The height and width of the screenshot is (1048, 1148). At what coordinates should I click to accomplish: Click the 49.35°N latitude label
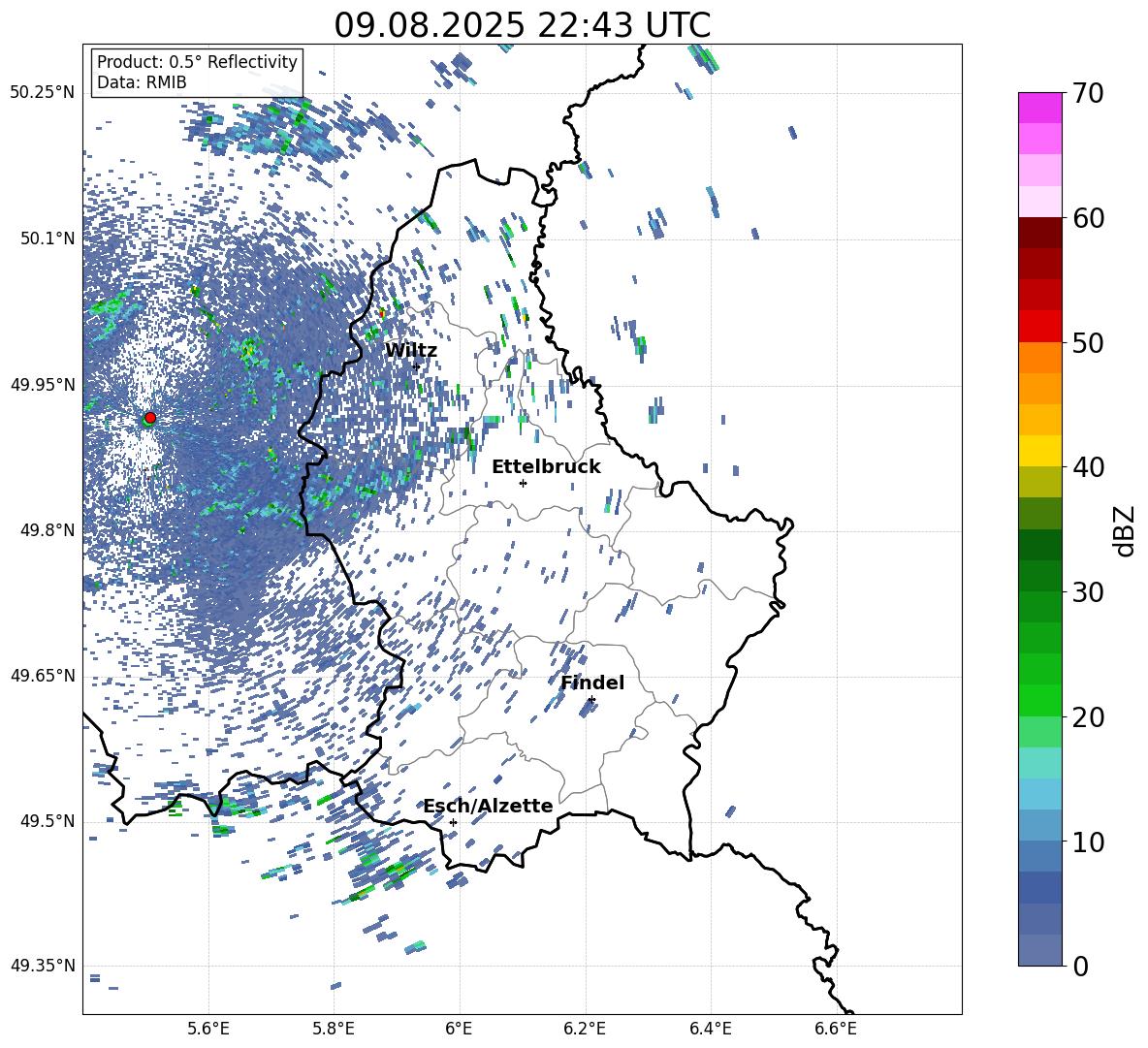[43, 966]
